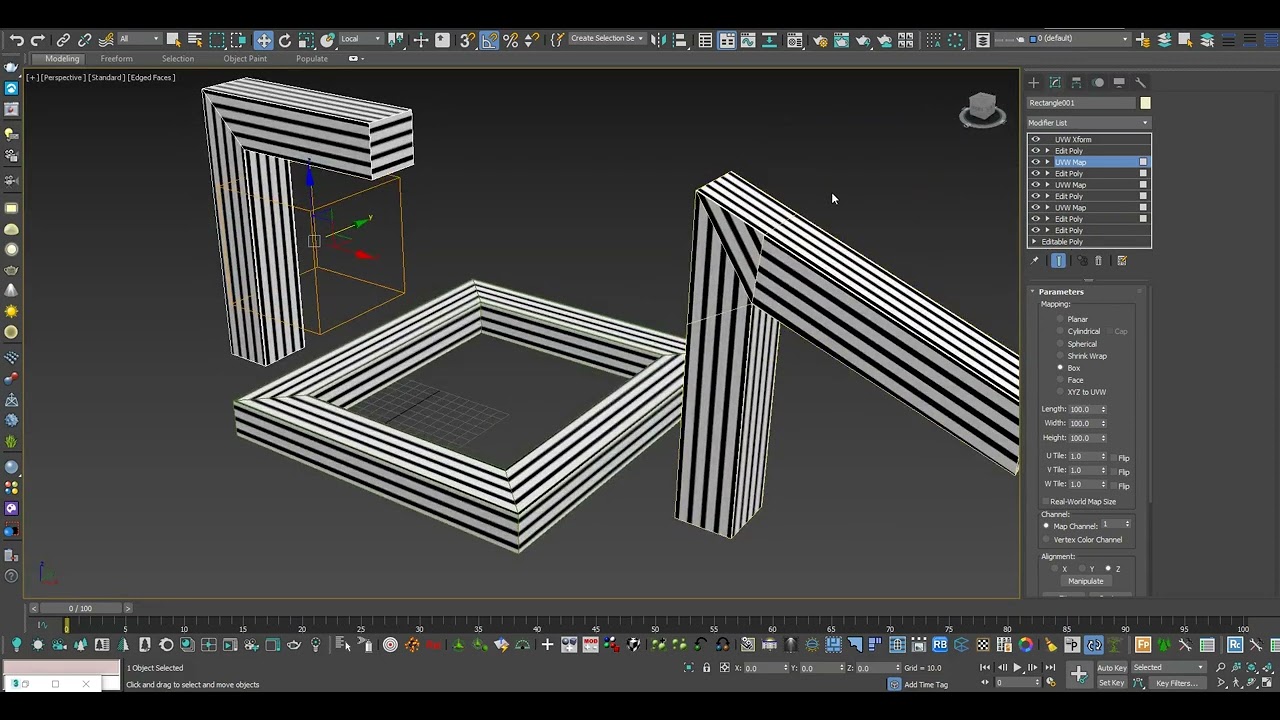Select the Planar mapping radio button
The height and width of the screenshot is (720, 1280).
click(1060, 319)
